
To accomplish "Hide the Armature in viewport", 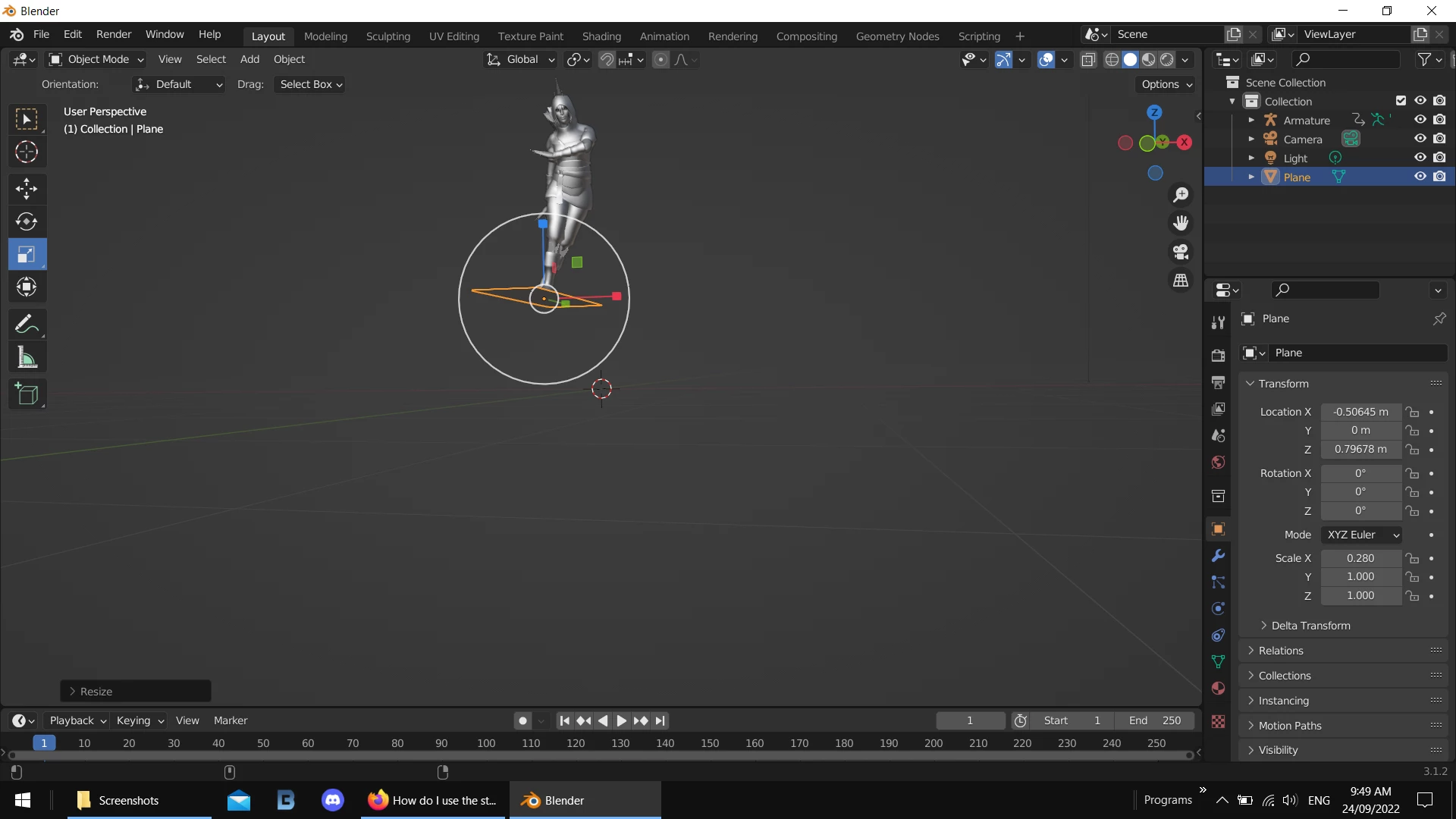I will [x=1420, y=120].
